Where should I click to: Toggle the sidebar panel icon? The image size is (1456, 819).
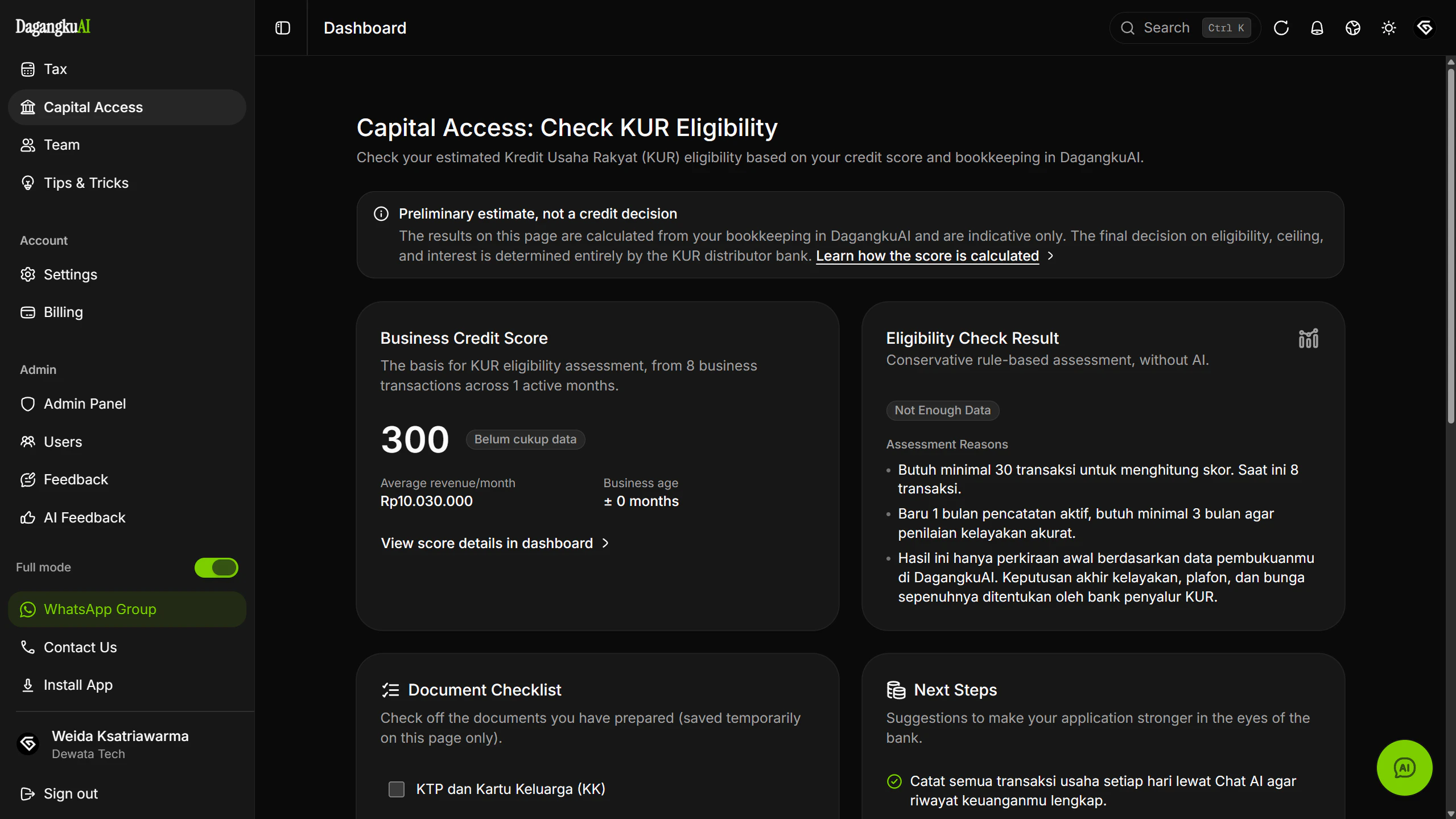[x=283, y=28]
